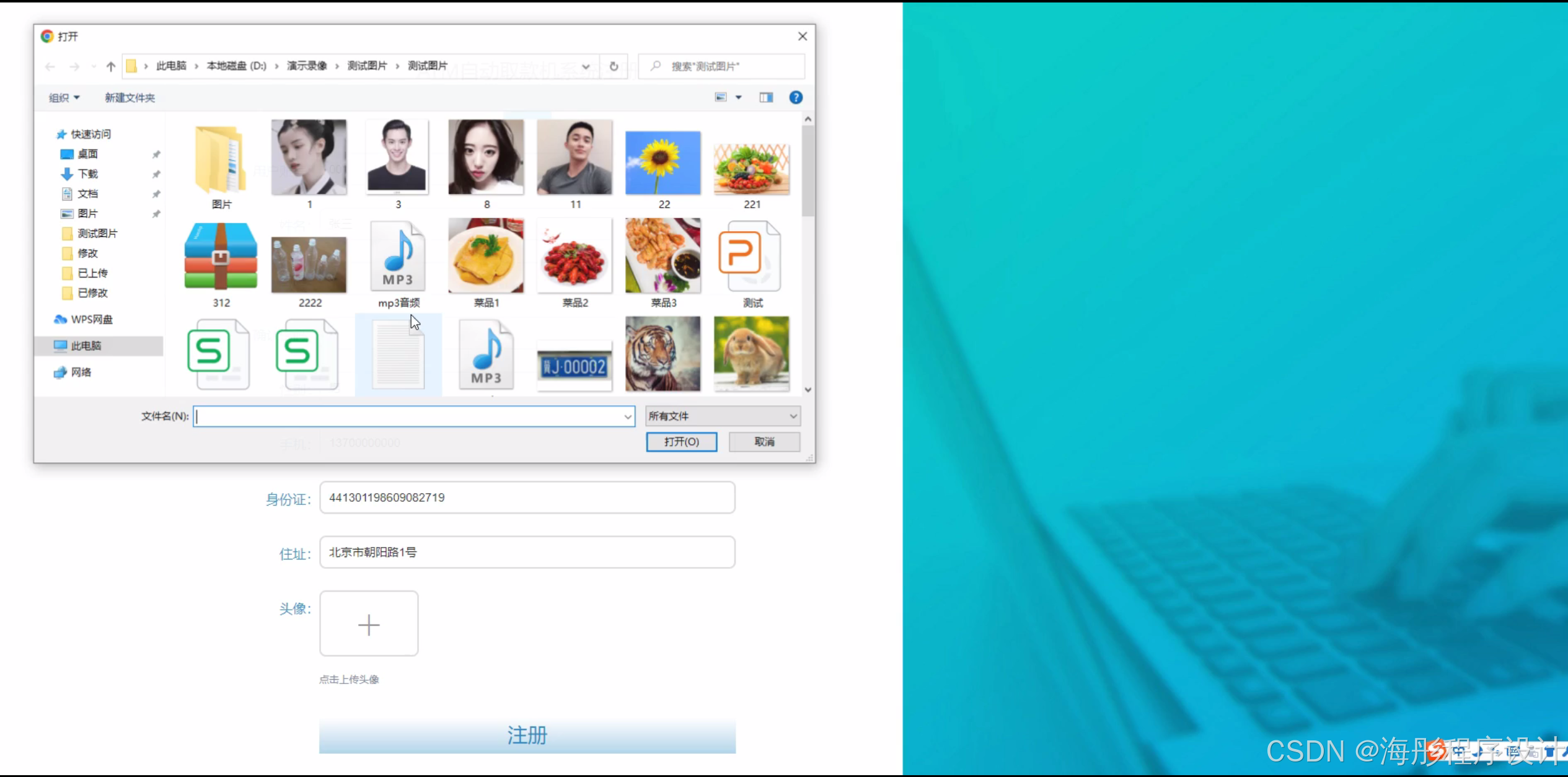Expand the 组织 dropdown menu
1568x777 pixels.
click(x=64, y=98)
